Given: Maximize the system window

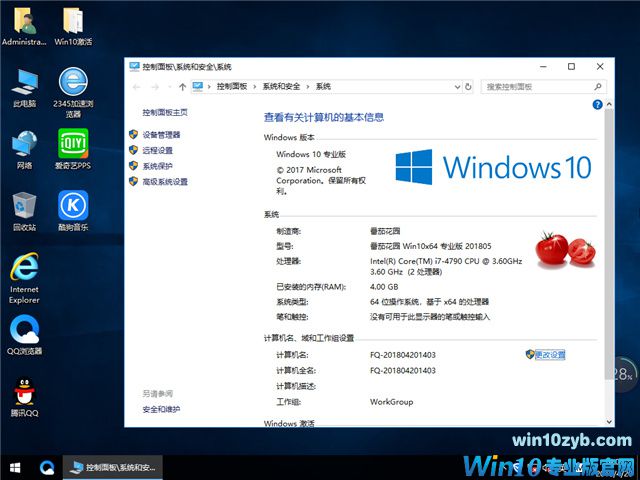Looking at the screenshot, I should pyautogui.click(x=571, y=67).
